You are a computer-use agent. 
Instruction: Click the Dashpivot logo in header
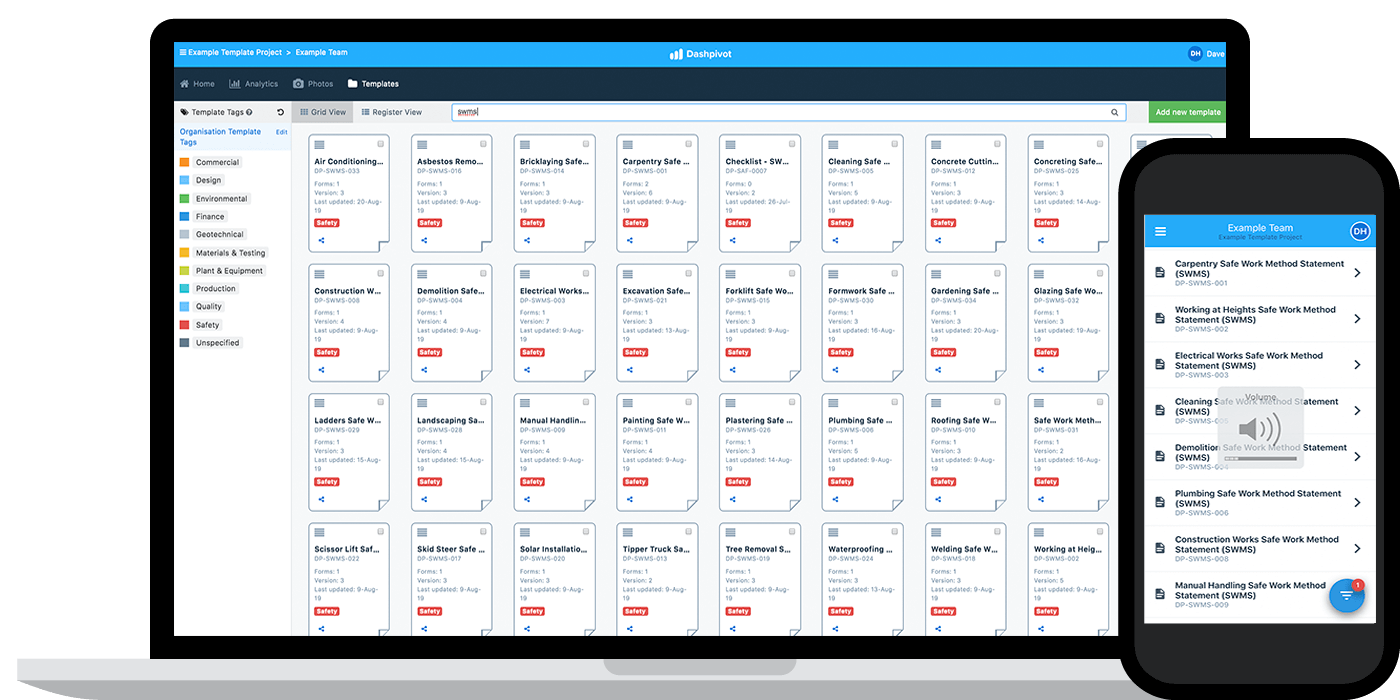pos(700,54)
